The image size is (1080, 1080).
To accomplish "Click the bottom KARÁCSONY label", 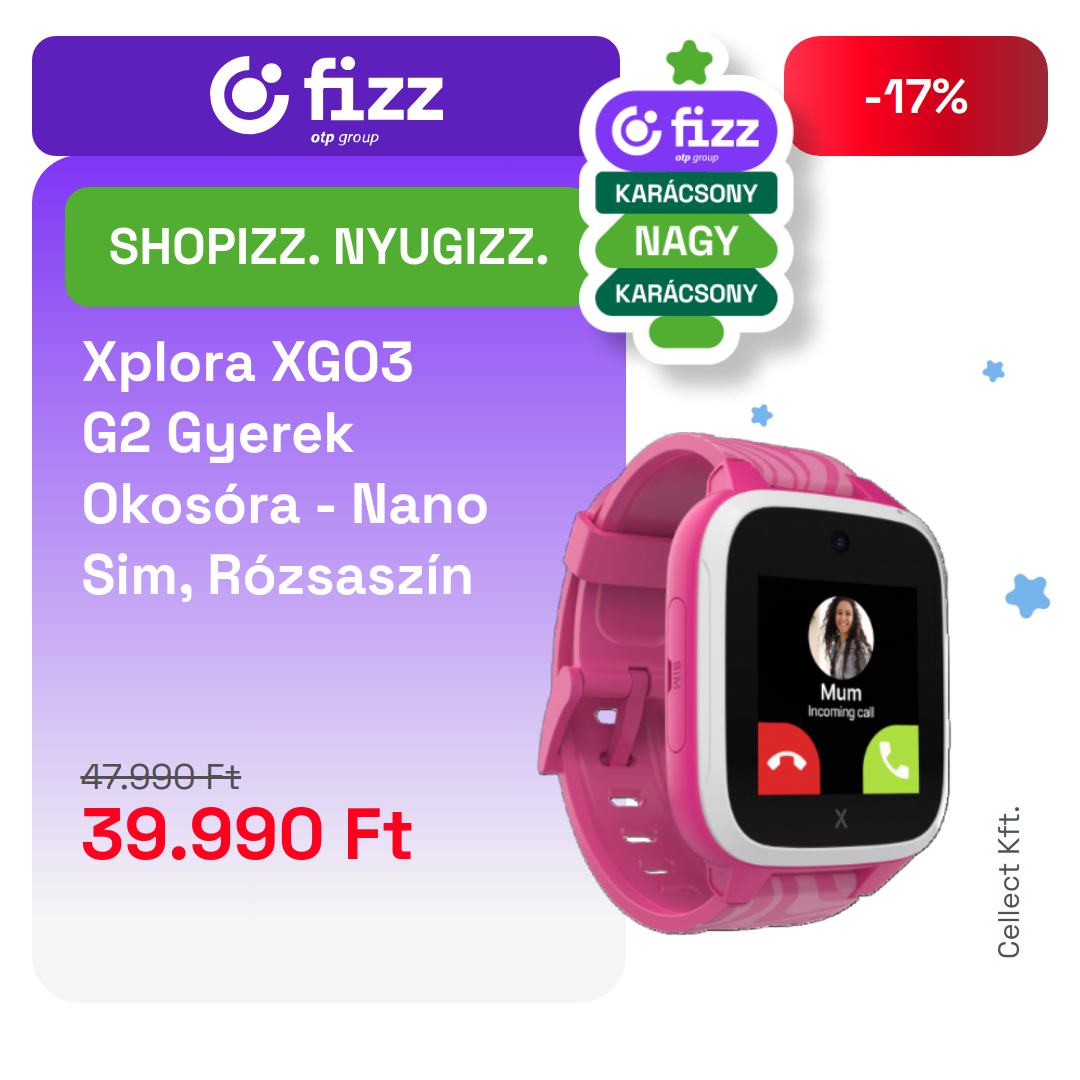I will 686,293.
